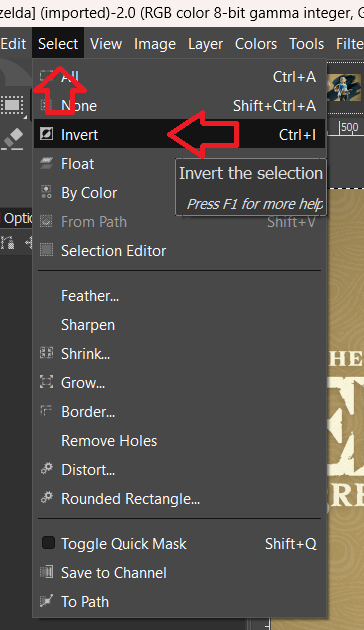Open the Feather dialog

click(180, 296)
